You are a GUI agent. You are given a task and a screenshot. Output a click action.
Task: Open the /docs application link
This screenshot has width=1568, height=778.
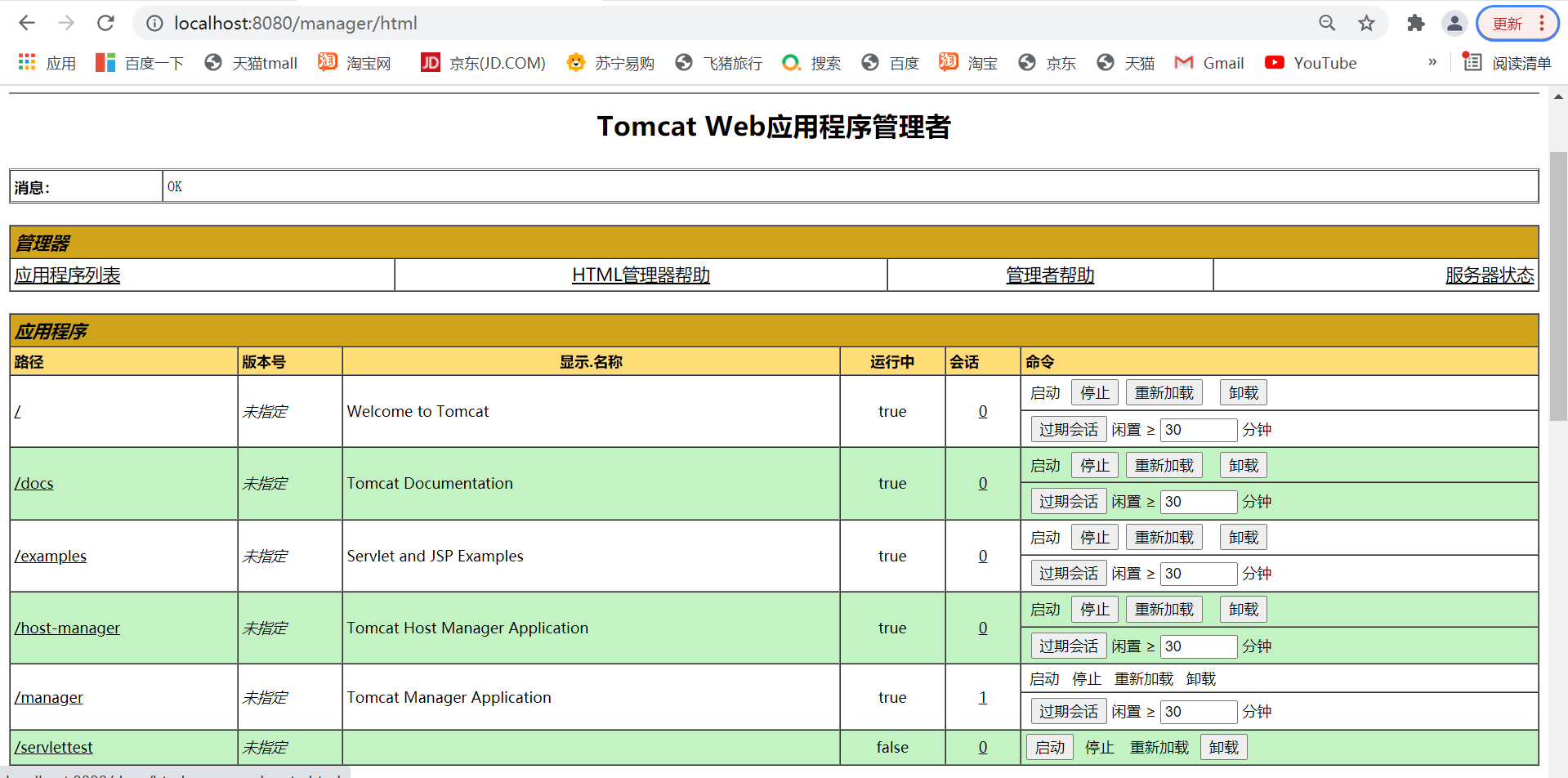tap(34, 484)
